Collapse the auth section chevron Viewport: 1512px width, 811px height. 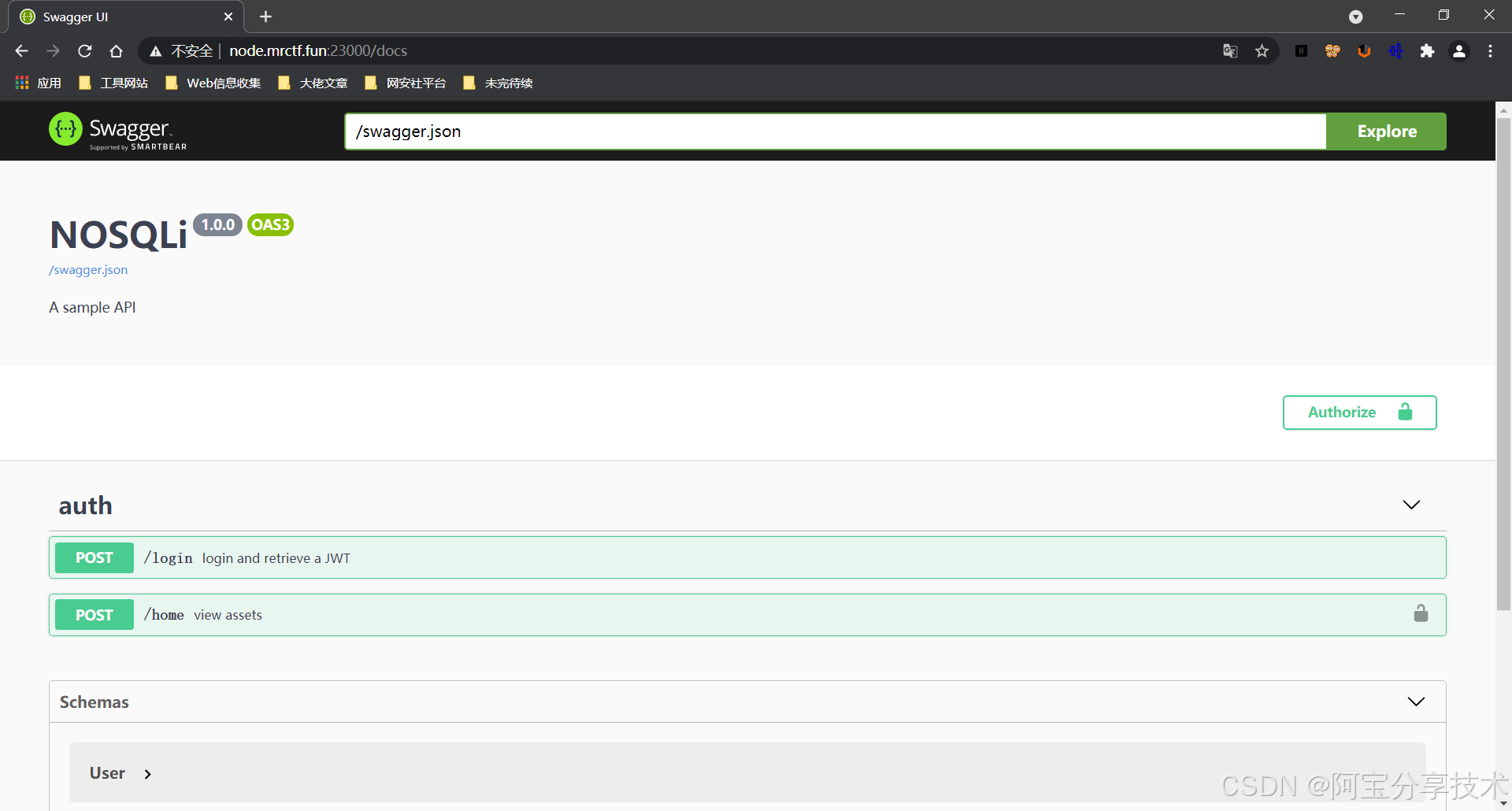(x=1411, y=505)
